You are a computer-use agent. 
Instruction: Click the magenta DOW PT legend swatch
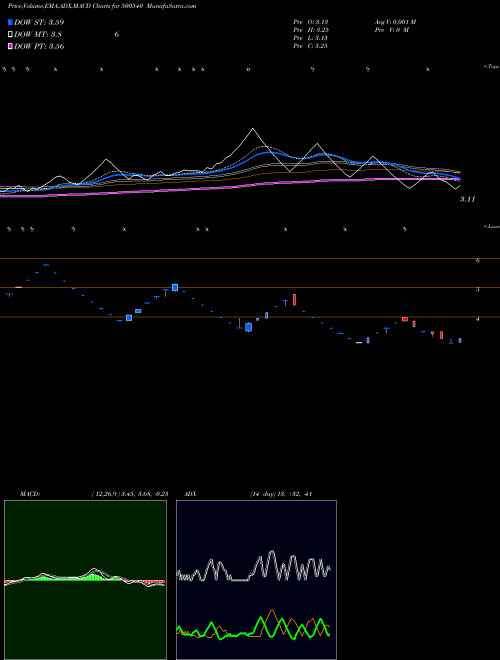10,46
